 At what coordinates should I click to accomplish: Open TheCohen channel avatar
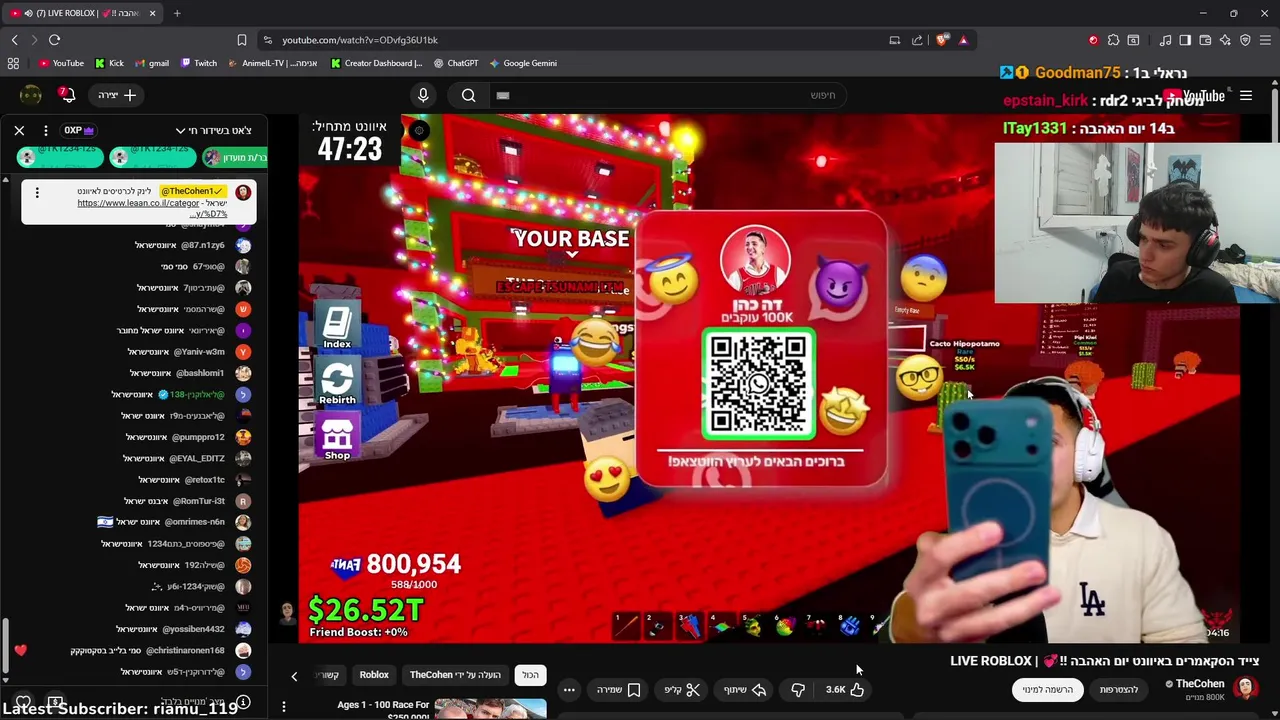[x=1246, y=688]
